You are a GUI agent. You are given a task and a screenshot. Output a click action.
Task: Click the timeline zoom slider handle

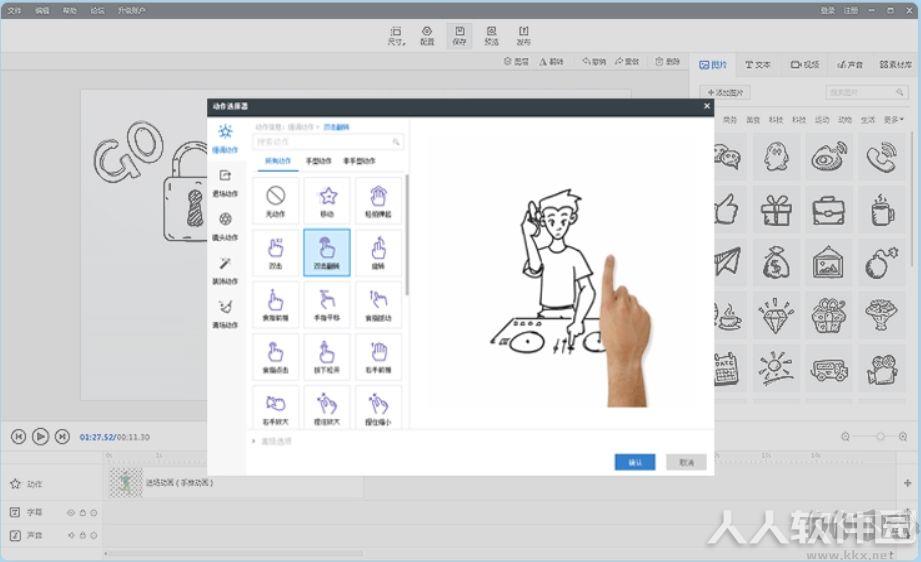880,436
